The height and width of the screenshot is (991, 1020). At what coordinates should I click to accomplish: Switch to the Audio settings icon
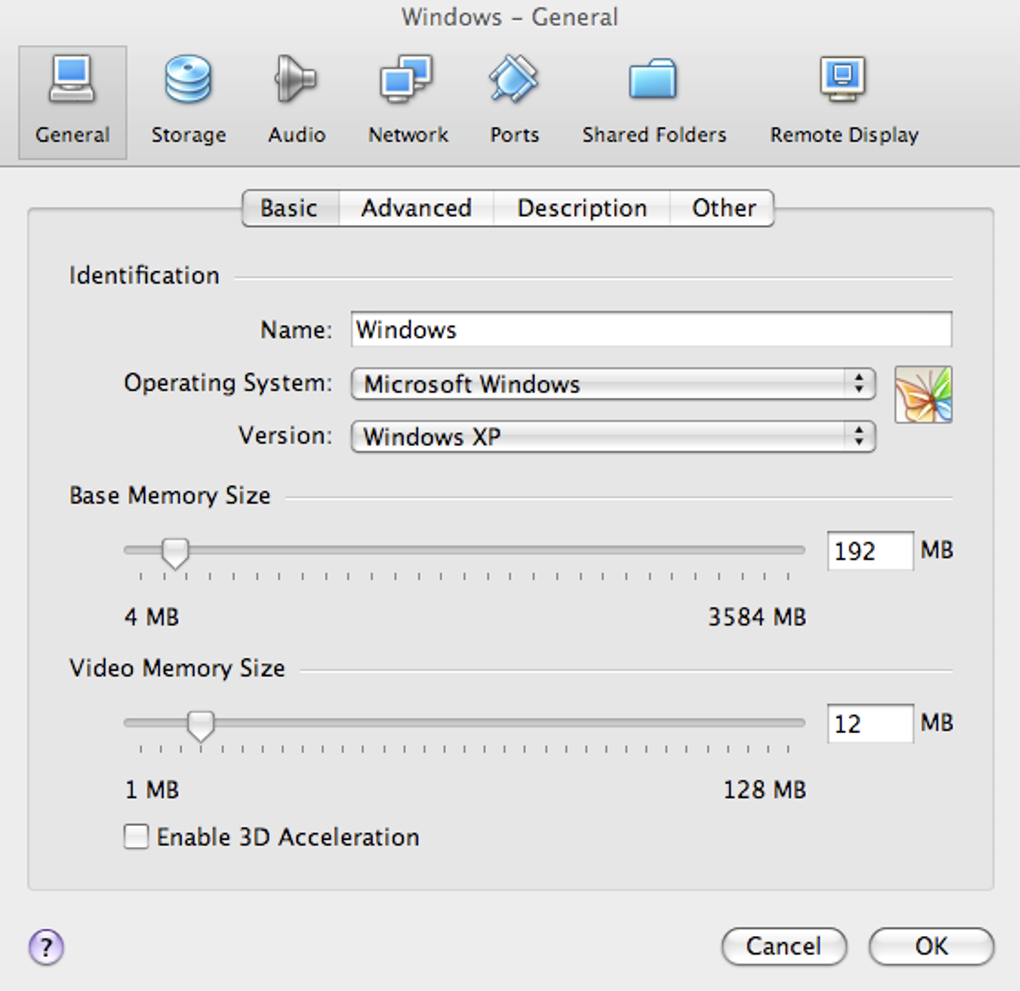tap(296, 102)
